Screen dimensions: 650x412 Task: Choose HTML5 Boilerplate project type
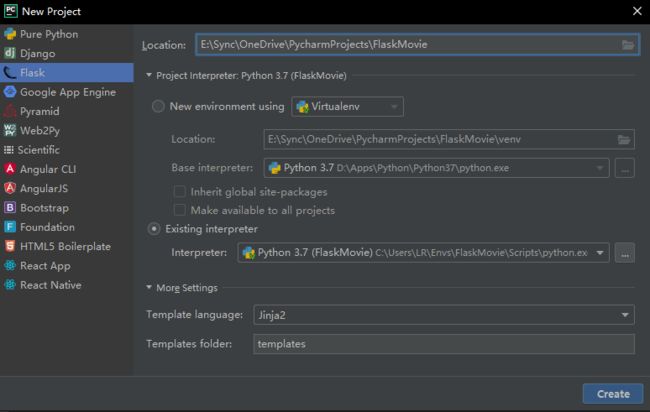[67, 246]
